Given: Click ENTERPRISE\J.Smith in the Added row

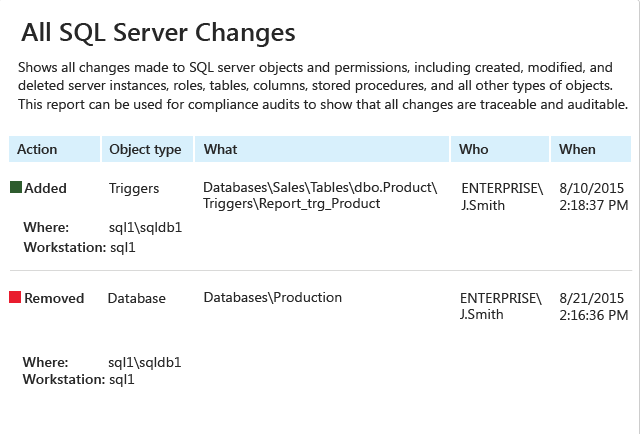Looking at the screenshot, I should (x=502, y=196).
